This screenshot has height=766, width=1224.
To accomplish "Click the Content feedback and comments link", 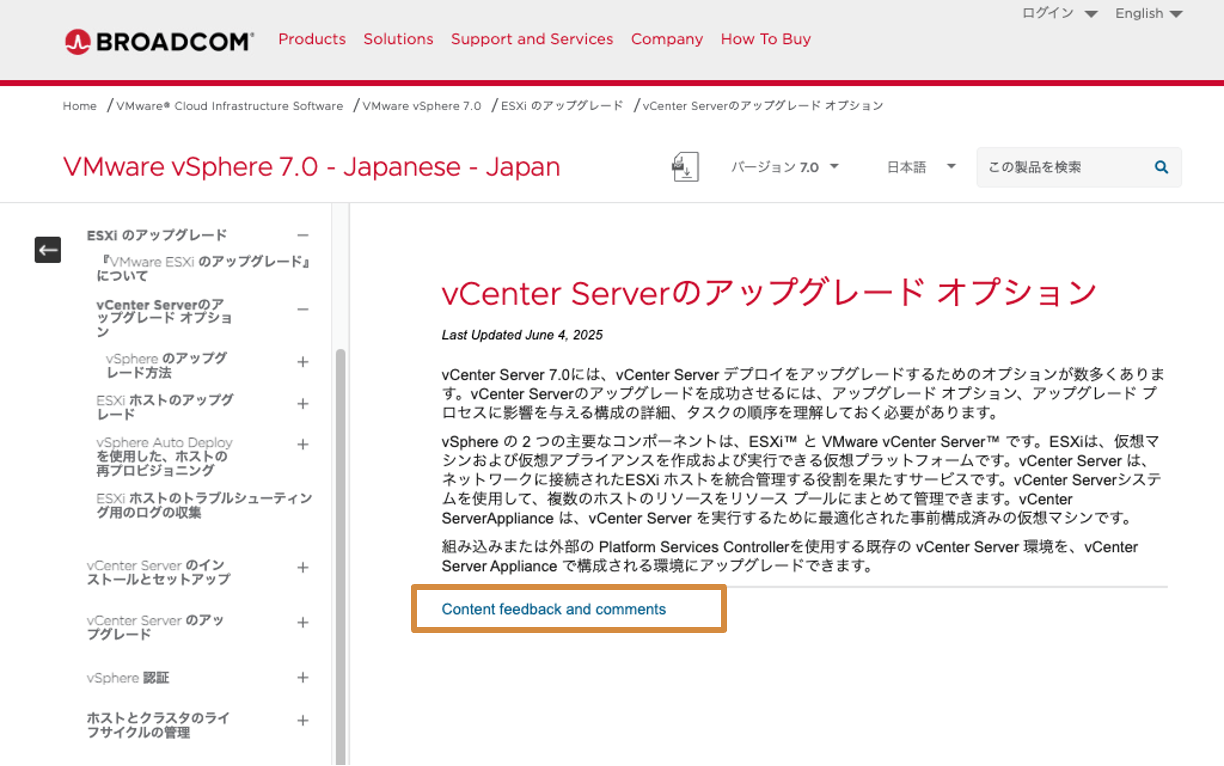I will 554,608.
